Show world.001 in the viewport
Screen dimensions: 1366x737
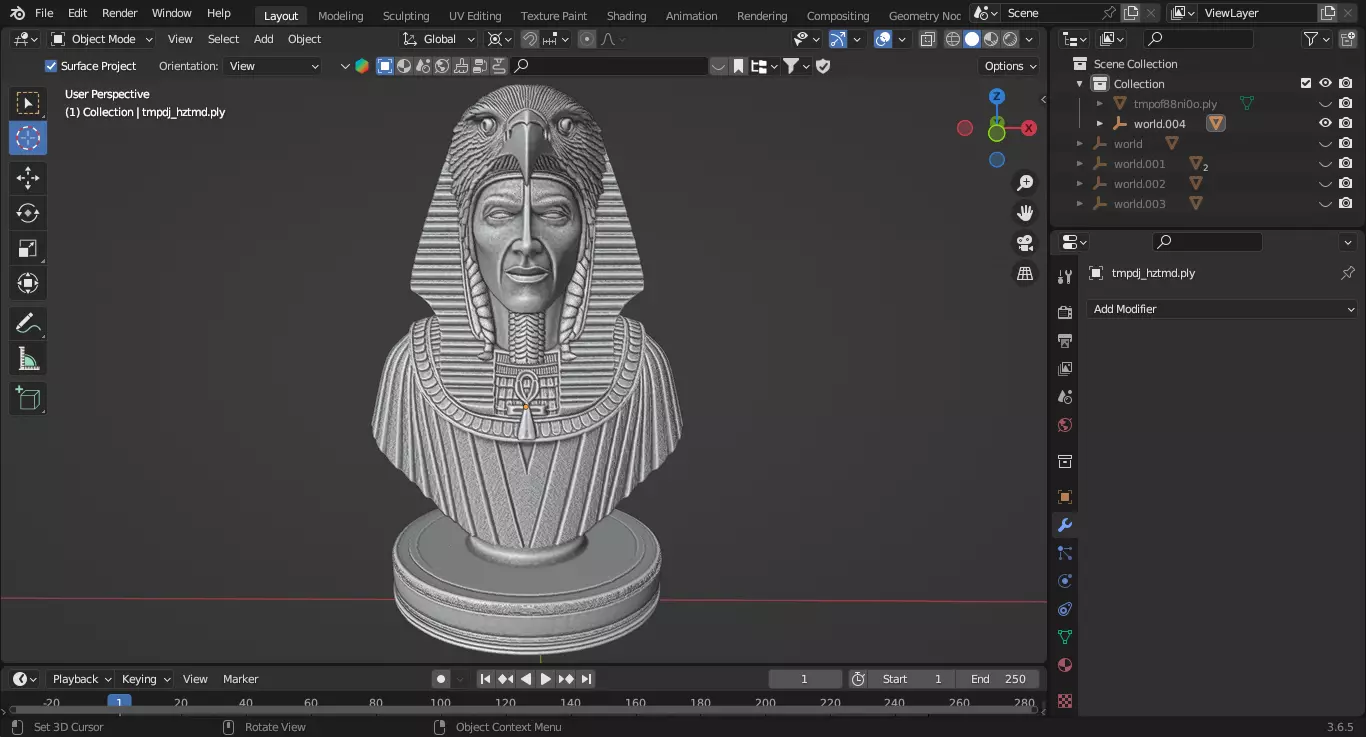coord(1325,163)
